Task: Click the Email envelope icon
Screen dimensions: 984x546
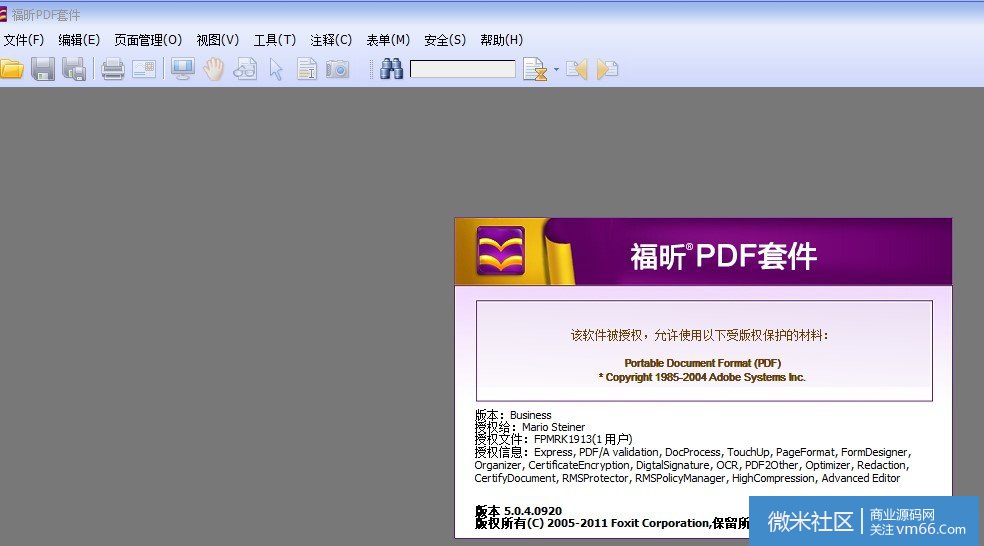Action: coord(144,69)
